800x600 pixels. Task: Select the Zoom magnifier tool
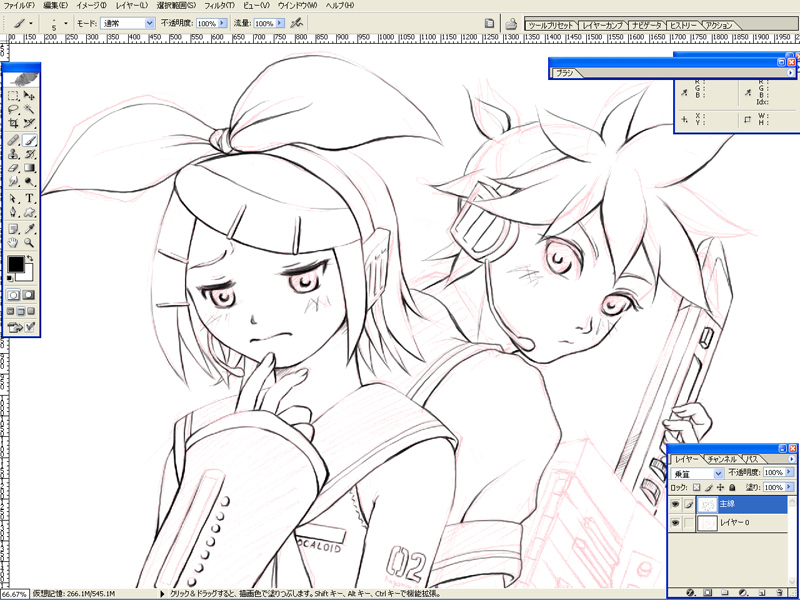29,243
